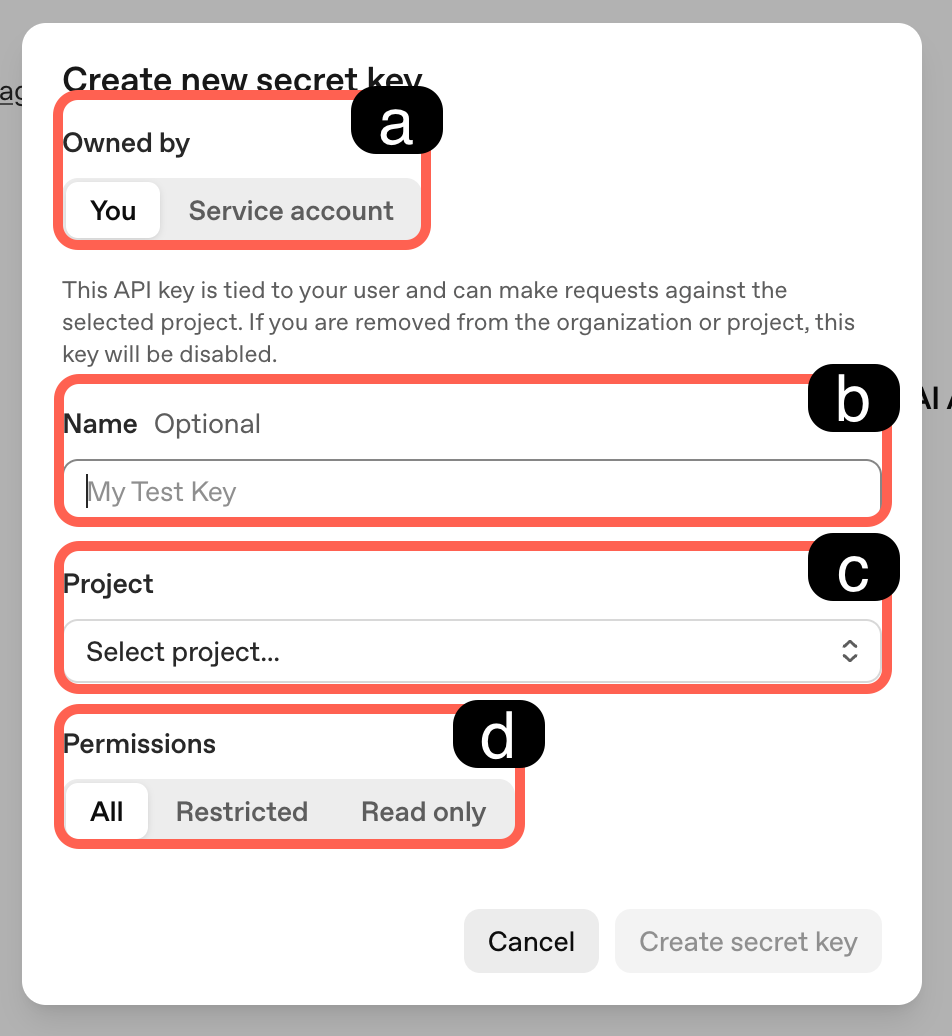Image resolution: width=952 pixels, height=1036 pixels.
Task: Set permissions to Read only
Action: (423, 811)
